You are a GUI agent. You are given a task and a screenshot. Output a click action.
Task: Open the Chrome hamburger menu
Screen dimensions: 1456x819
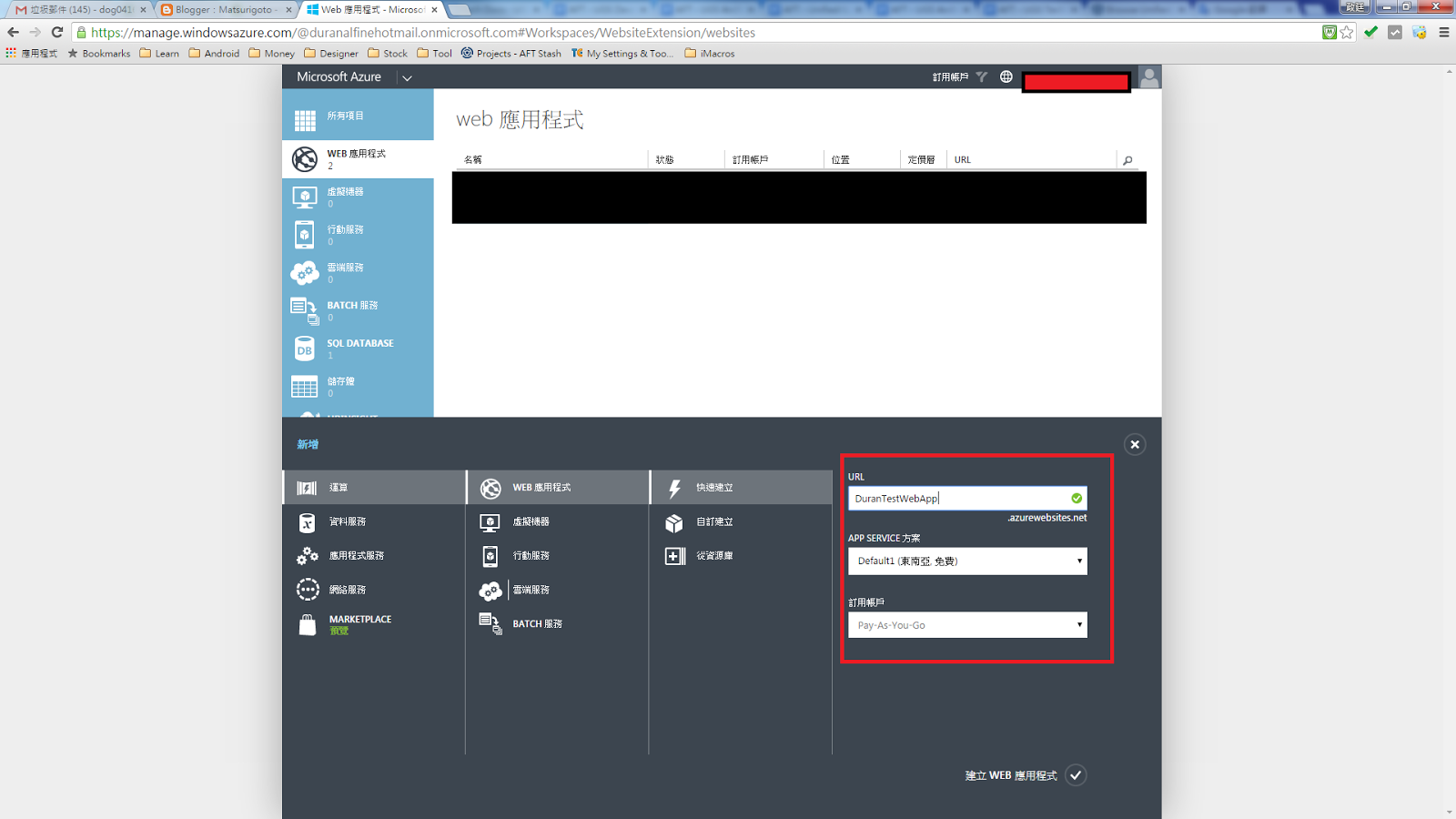tap(1444, 32)
